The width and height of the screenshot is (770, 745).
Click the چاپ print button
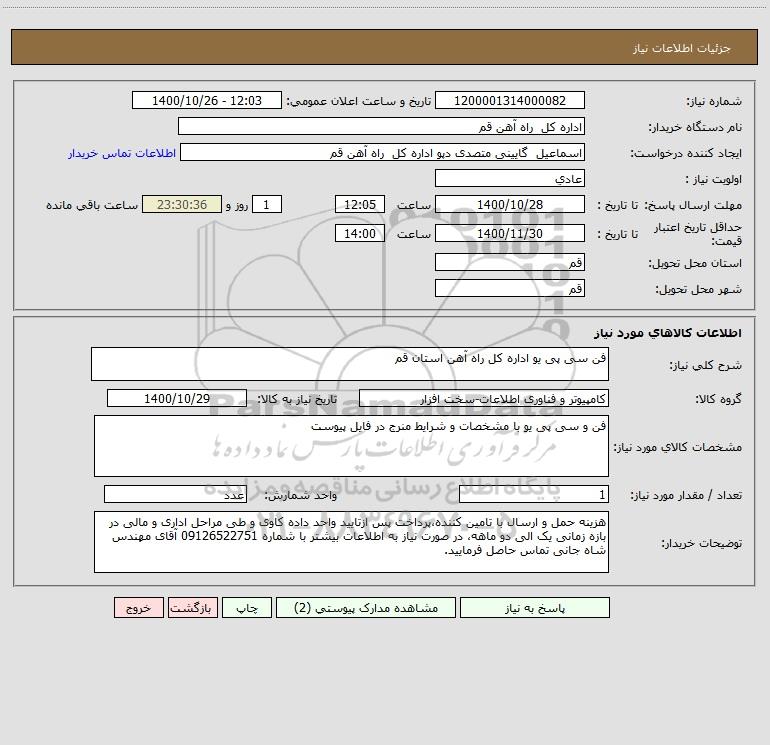247,607
